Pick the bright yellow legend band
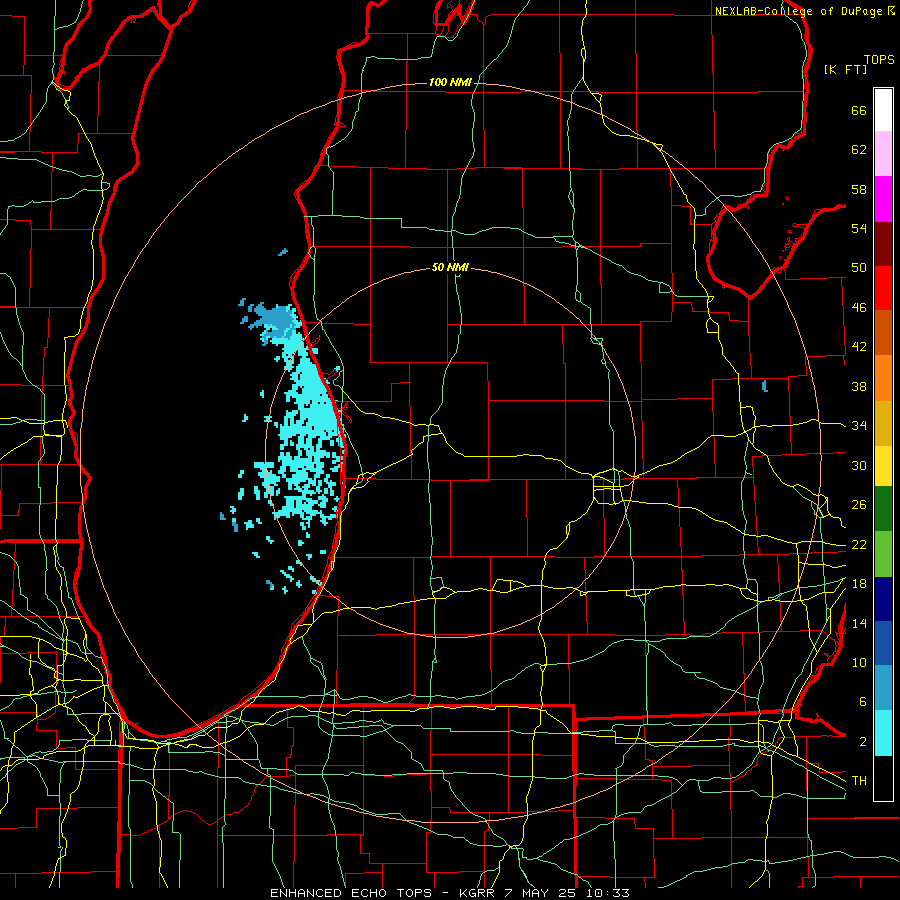Image resolution: width=900 pixels, height=900 pixels. [x=883, y=466]
